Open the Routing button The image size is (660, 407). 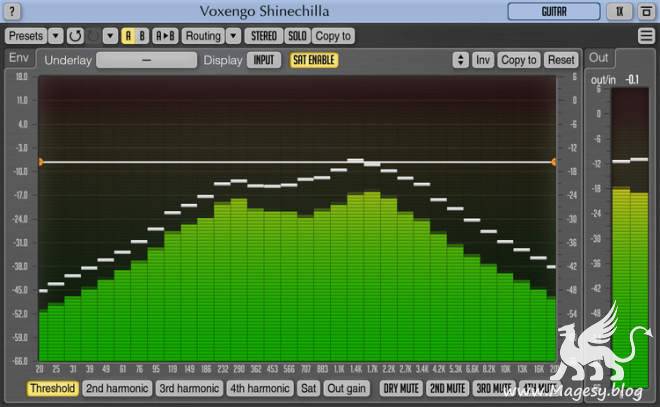pos(203,36)
